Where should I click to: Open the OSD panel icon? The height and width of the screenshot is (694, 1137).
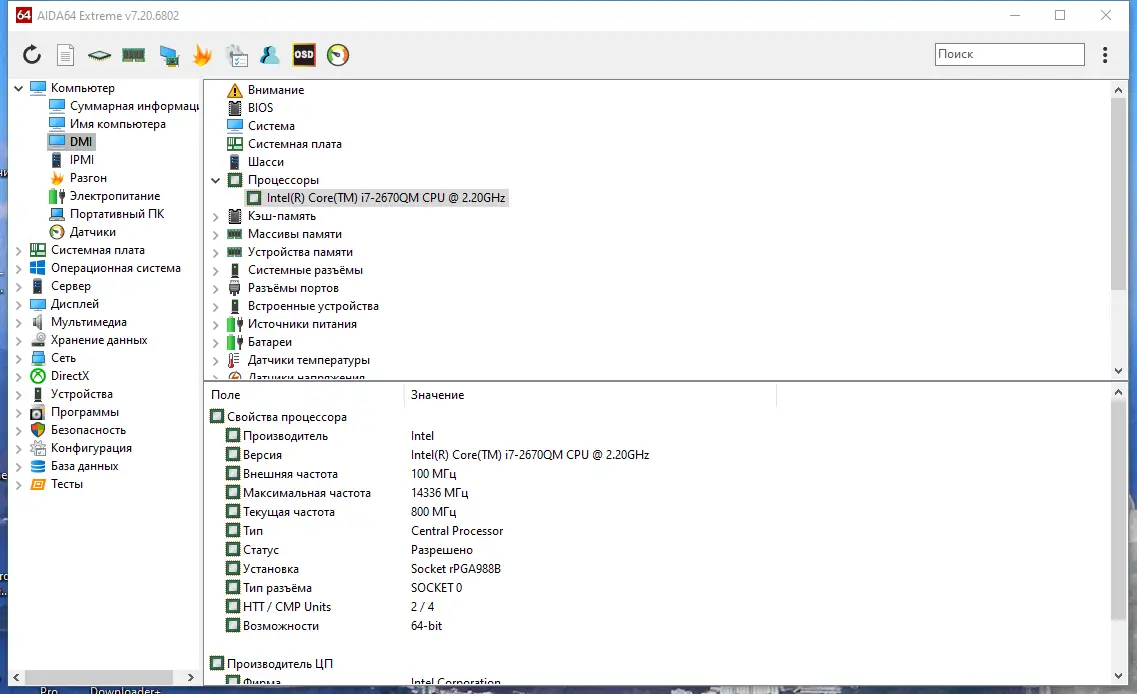pos(304,55)
